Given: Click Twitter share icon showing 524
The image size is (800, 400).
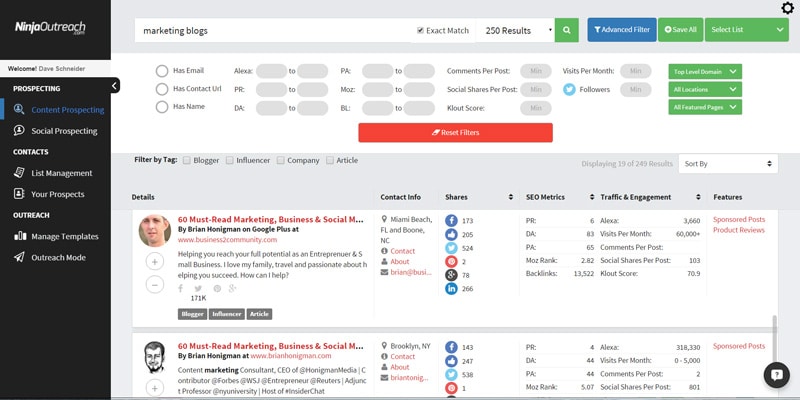Looking at the screenshot, I should [x=451, y=248].
